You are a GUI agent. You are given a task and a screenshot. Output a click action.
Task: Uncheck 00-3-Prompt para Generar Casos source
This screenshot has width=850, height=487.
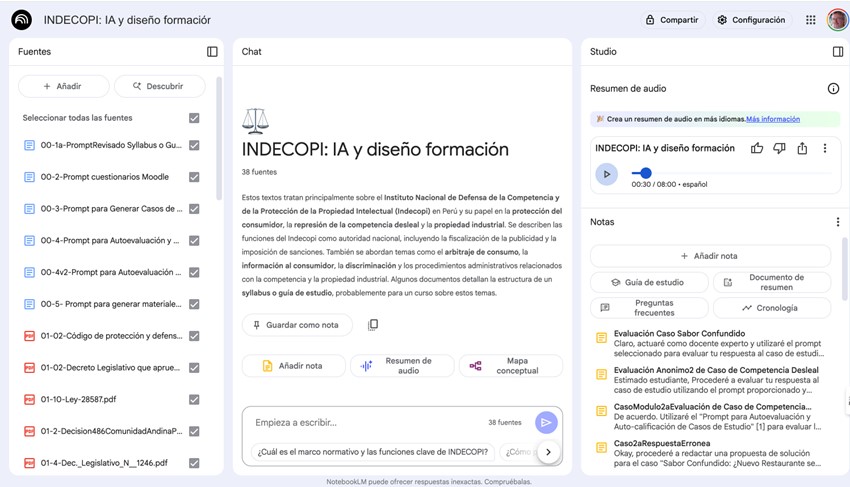194,209
